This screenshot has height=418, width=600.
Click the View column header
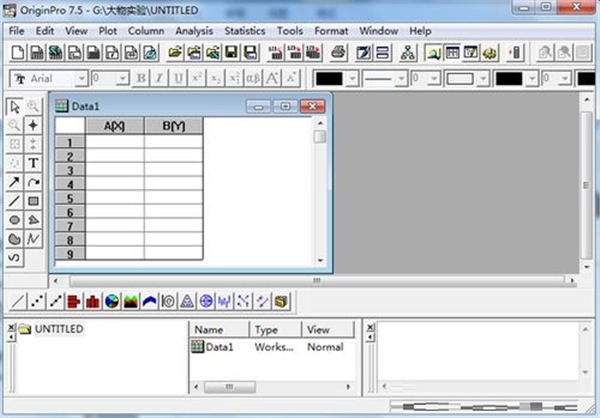tap(328, 330)
